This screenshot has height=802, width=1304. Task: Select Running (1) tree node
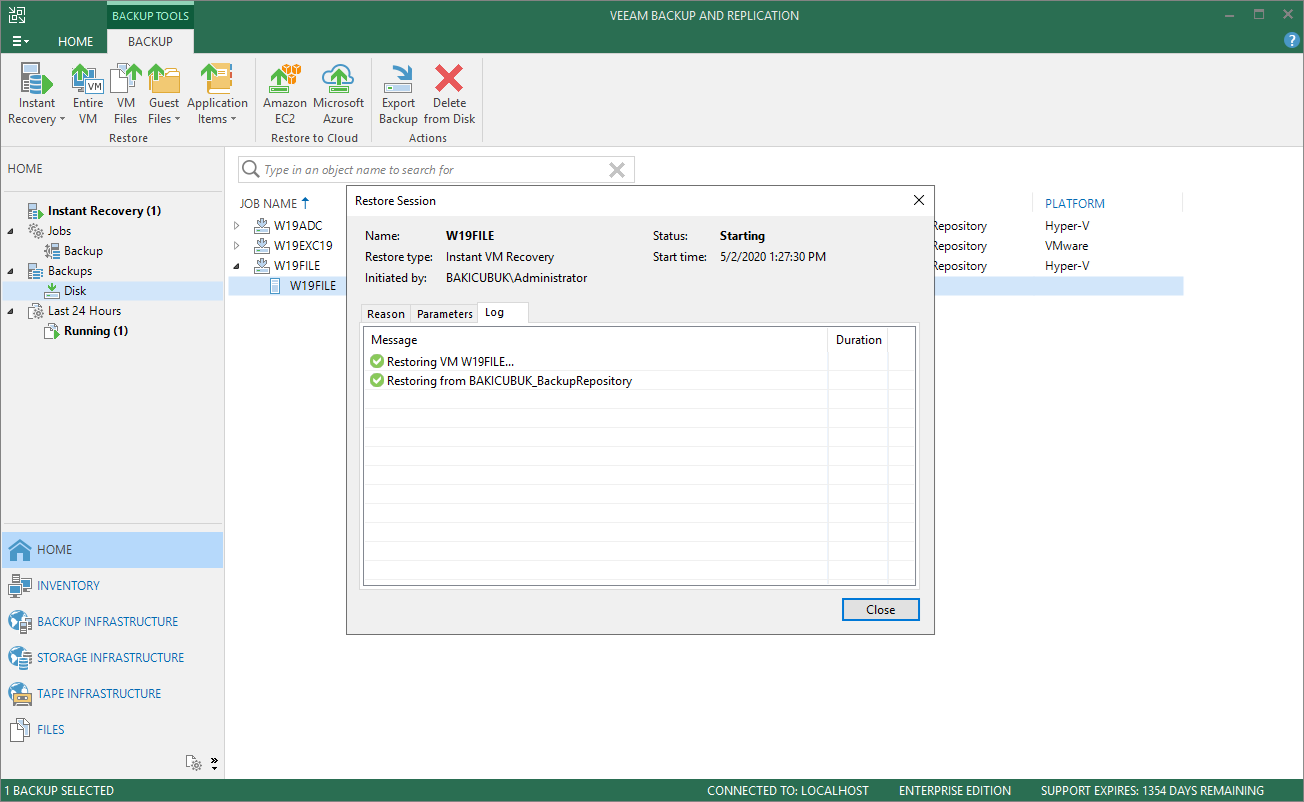pos(96,331)
